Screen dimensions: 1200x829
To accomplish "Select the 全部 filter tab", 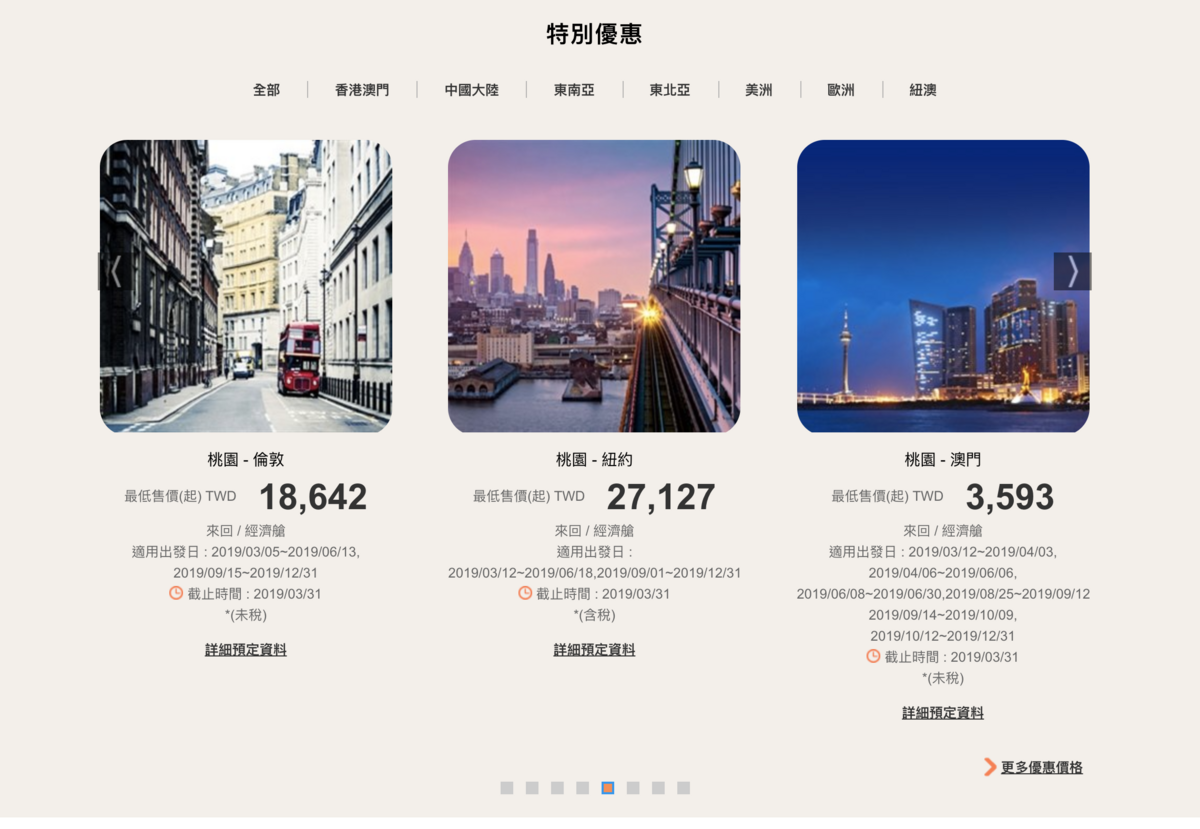I will (x=266, y=90).
